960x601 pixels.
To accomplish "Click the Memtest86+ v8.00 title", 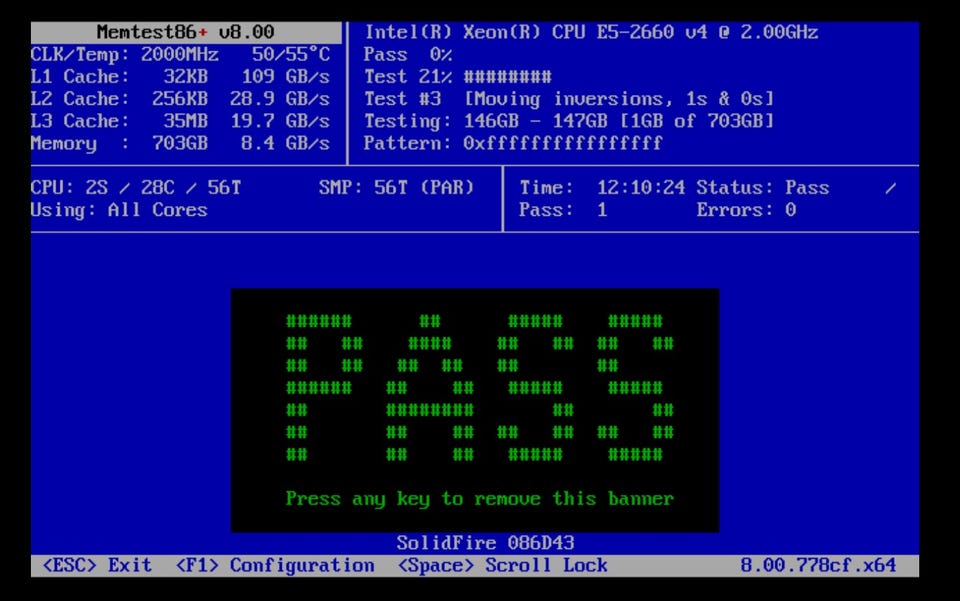I will [186, 32].
